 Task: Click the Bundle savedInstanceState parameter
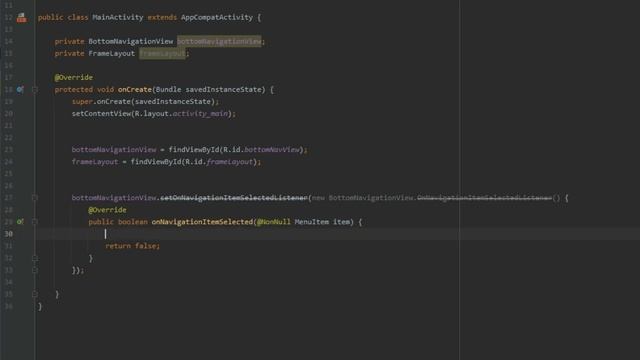tap(210, 89)
